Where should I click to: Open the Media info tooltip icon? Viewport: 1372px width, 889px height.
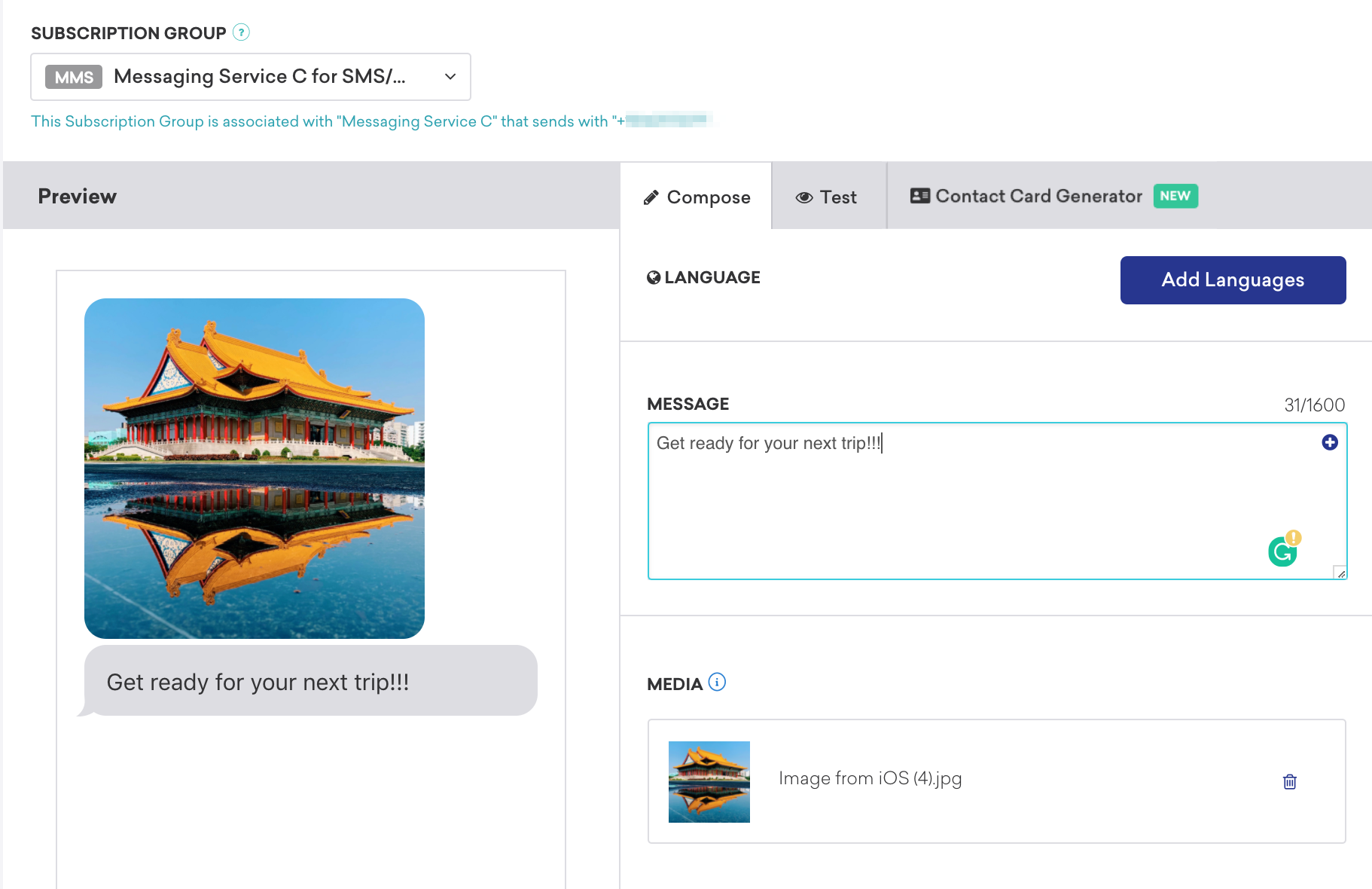coord(717,682)
